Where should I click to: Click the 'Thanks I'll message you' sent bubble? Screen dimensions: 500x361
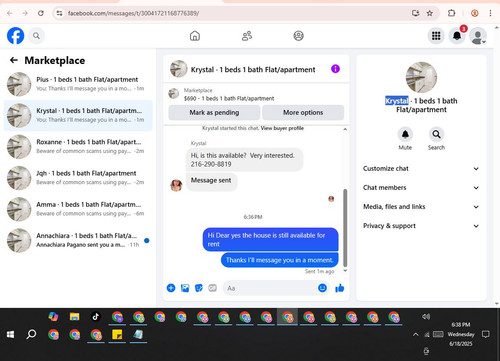[x=279, y=260]
